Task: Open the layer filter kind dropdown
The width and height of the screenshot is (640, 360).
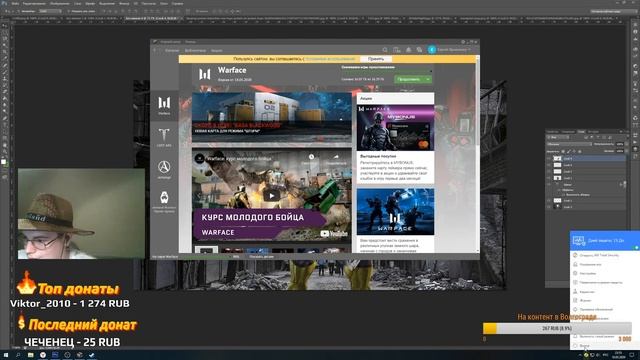Action: click(558, 138)
